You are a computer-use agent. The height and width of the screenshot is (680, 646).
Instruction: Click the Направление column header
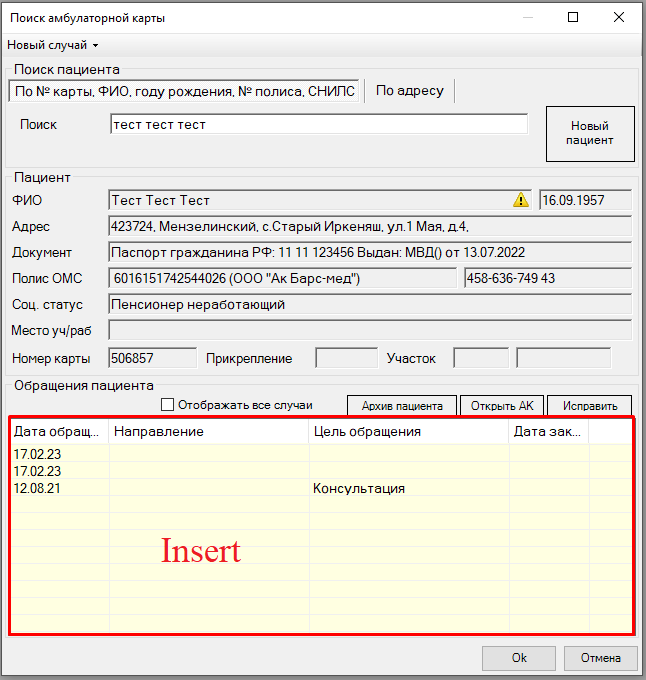(208, 432)
